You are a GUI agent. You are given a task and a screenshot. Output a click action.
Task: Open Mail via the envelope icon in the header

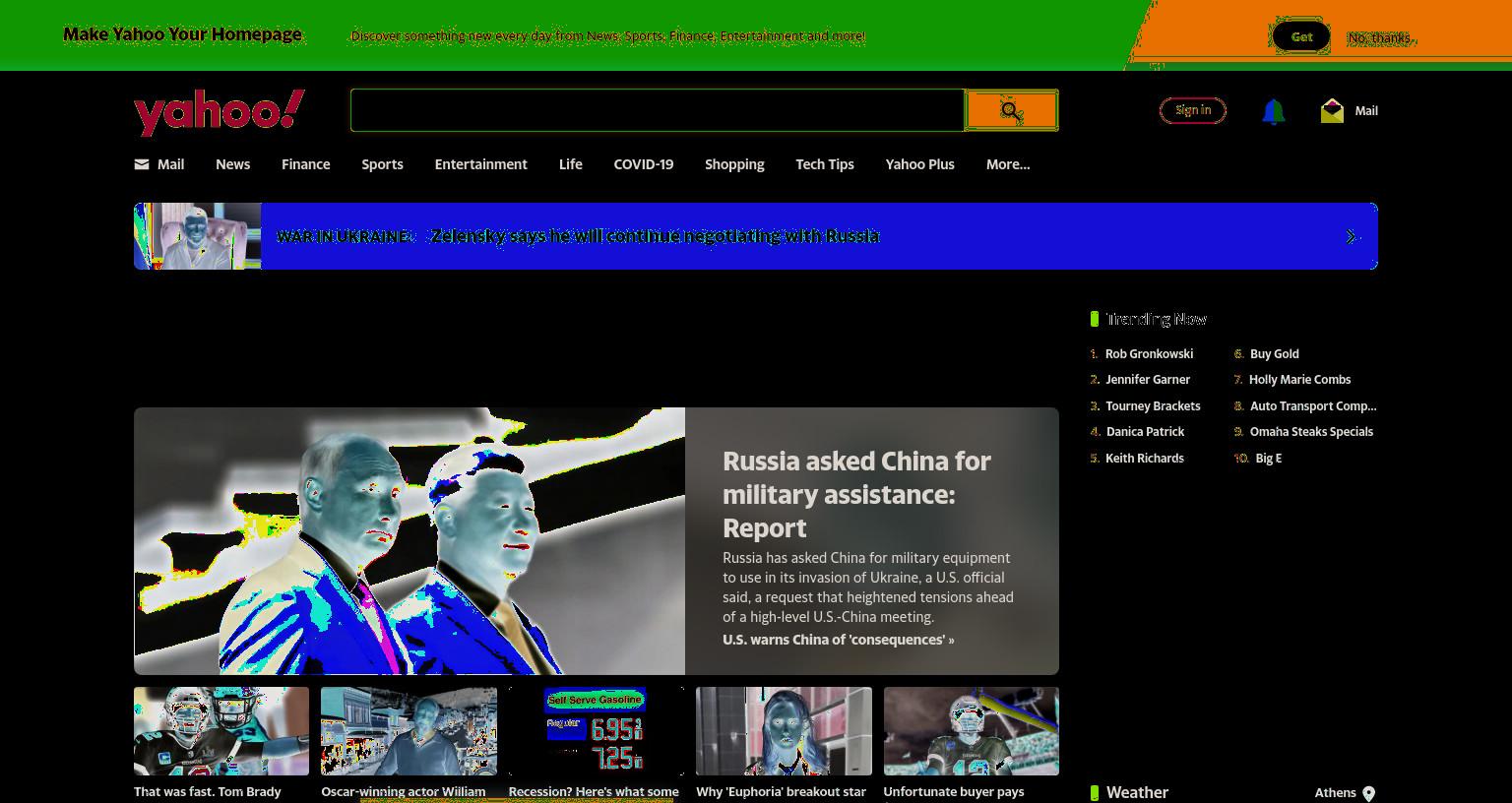pos(1332,110)
